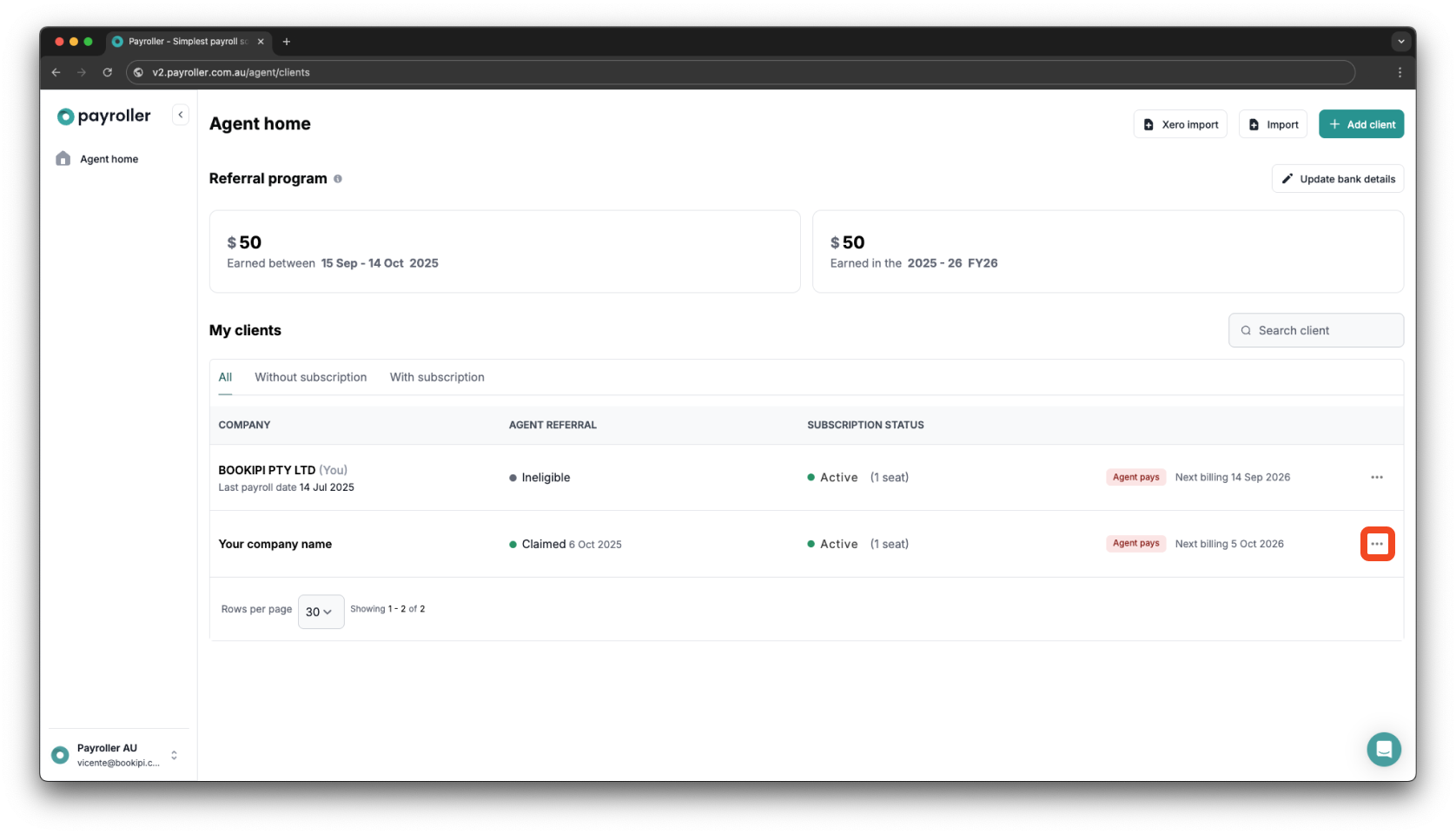Select the With subscription tab
Screen dimensions: 1456x834
point(437,377)
